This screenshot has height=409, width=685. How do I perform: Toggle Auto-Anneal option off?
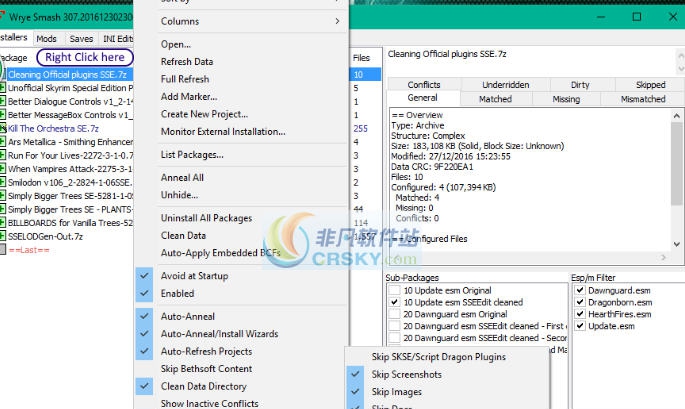pyautogui.click(x=241, y=316)
